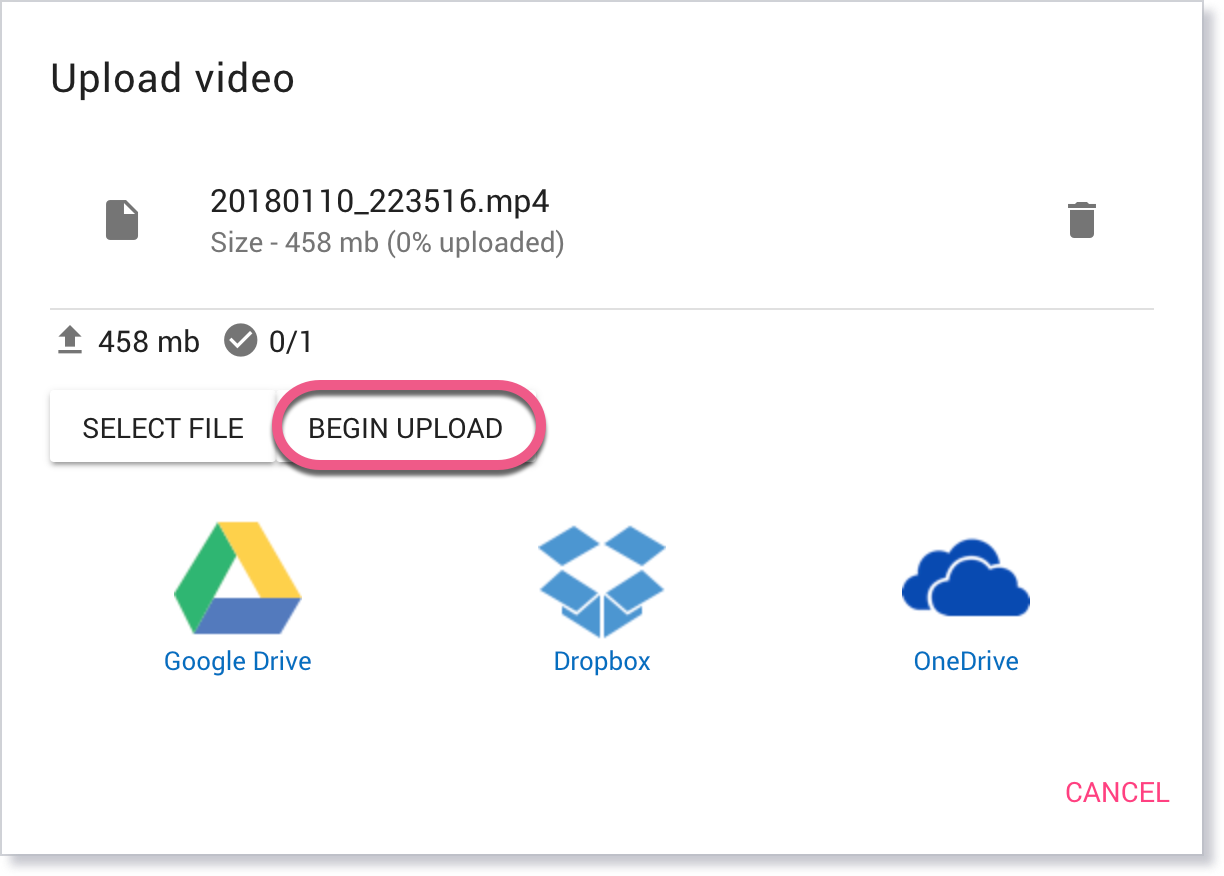The width and height of the screenshot is (1224, 876).
Task: Click the divider line under the file entry
Action: [602, 309]
